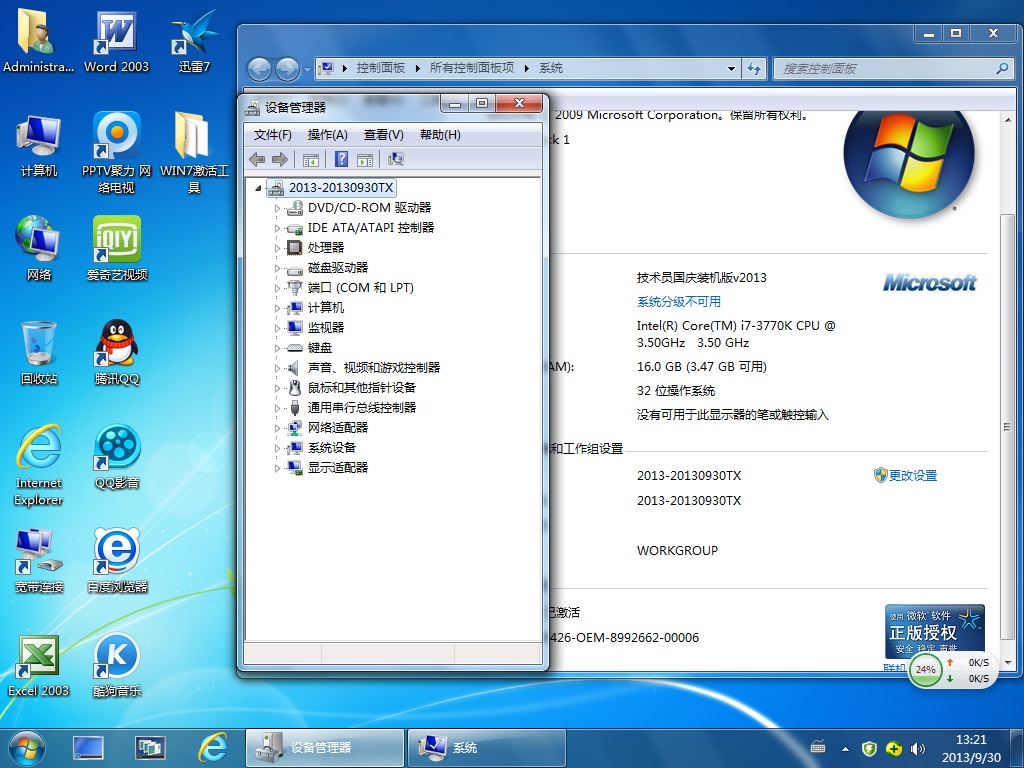Screen dimensions: 1024x768
Task: Expand the DVD/CD-ROM 驱动器 node
Action: [x=277, y=208]
